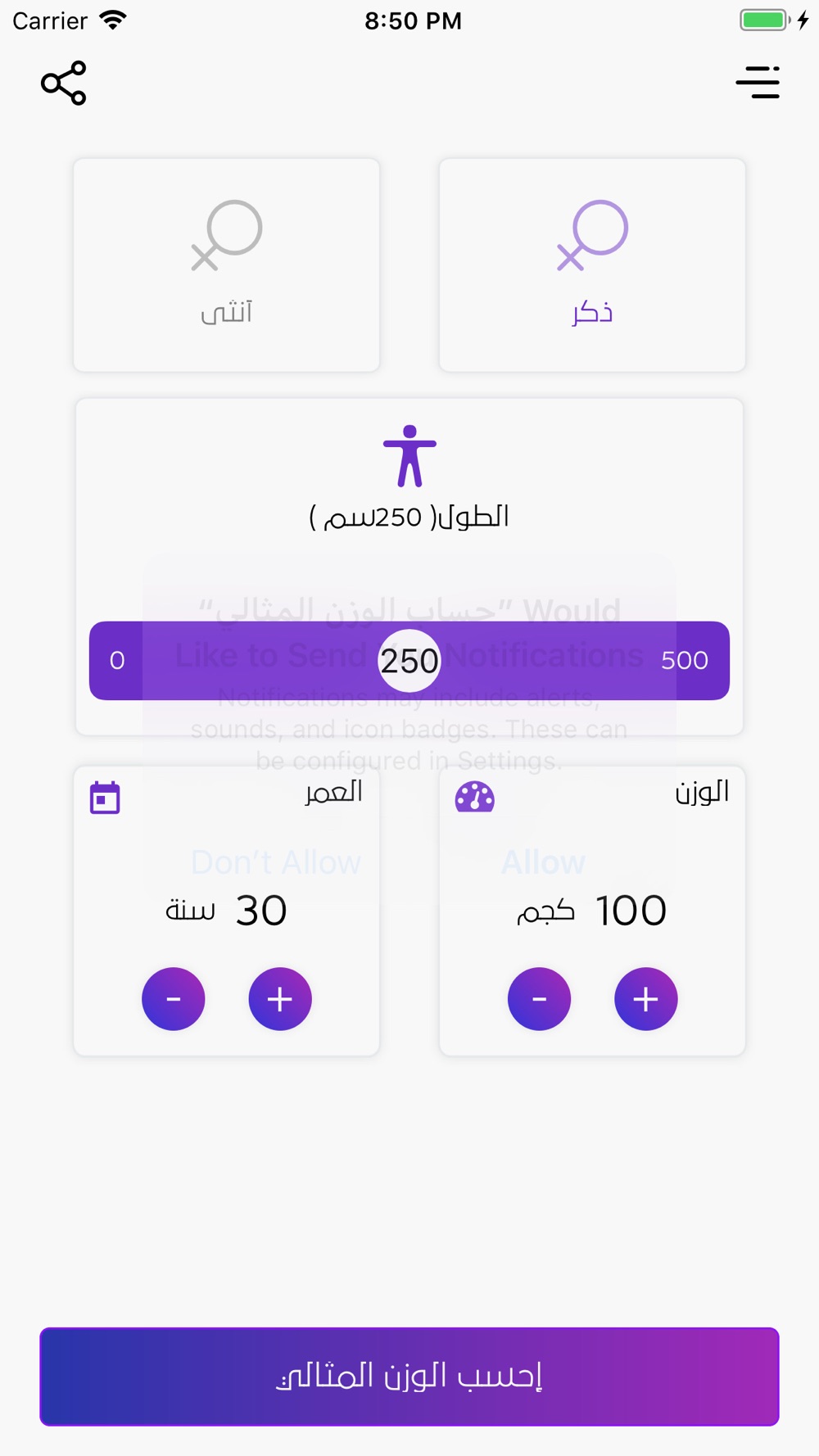The image size is (819, 1456).
Task: Tap Allow on the notifications prompt
Action: pos(543,862)
